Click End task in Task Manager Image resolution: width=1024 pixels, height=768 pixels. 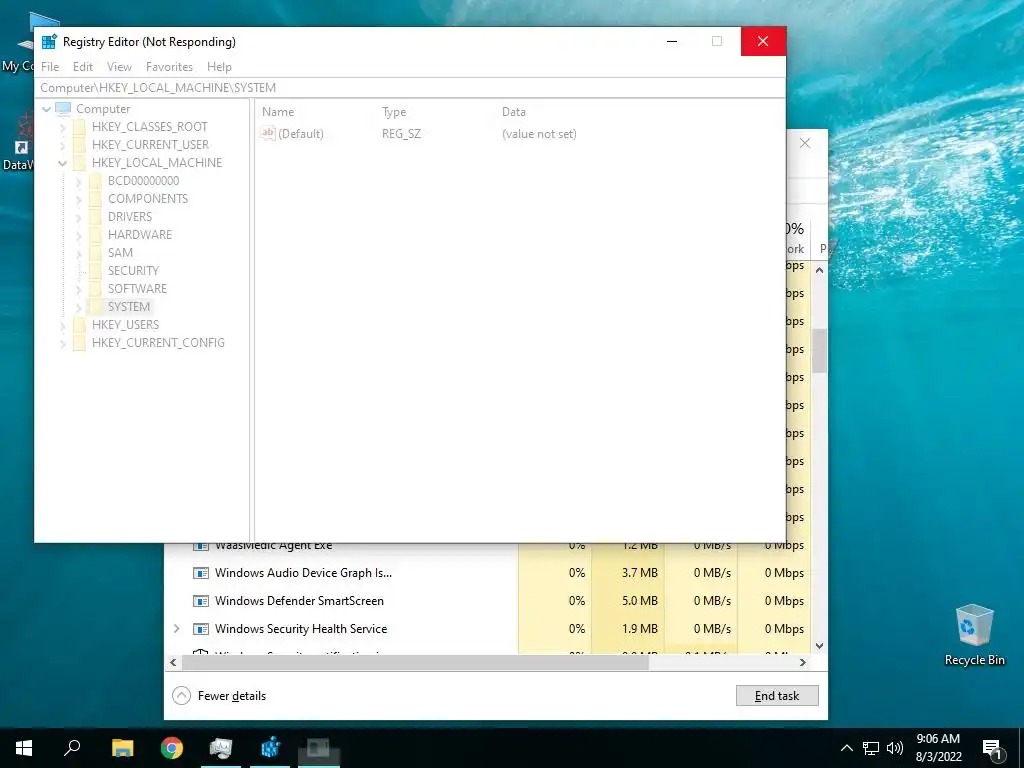point(776,696)
